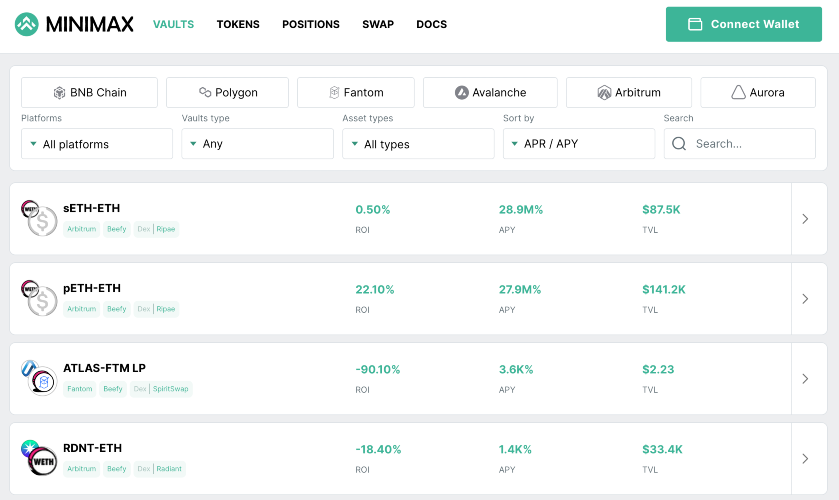The height and width of the screenshot is (500, 839).
Task: Enable the Avalanche chain filter
Action: coord(490,92)
